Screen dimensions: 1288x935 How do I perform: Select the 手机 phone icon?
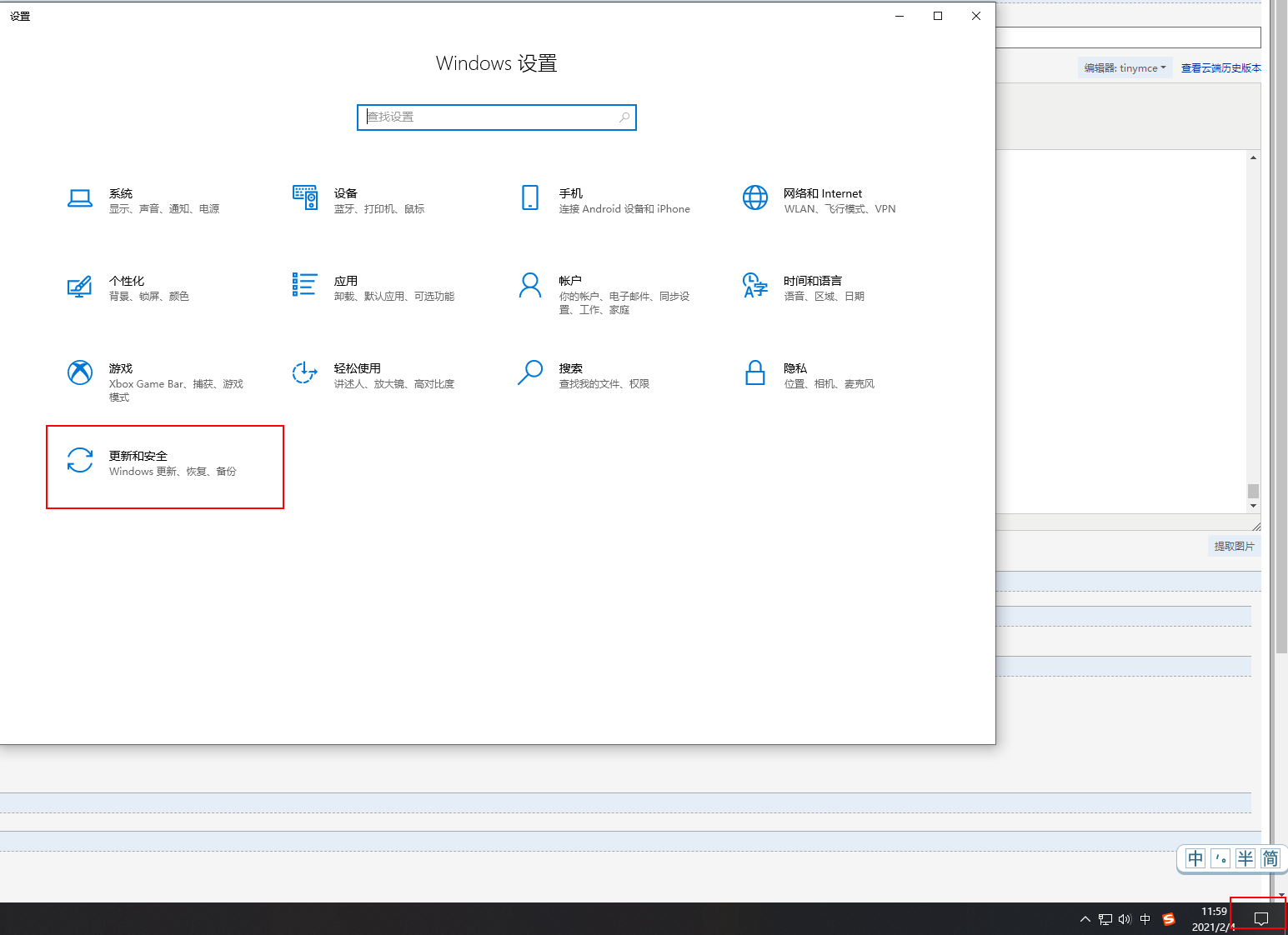[530, 197]
